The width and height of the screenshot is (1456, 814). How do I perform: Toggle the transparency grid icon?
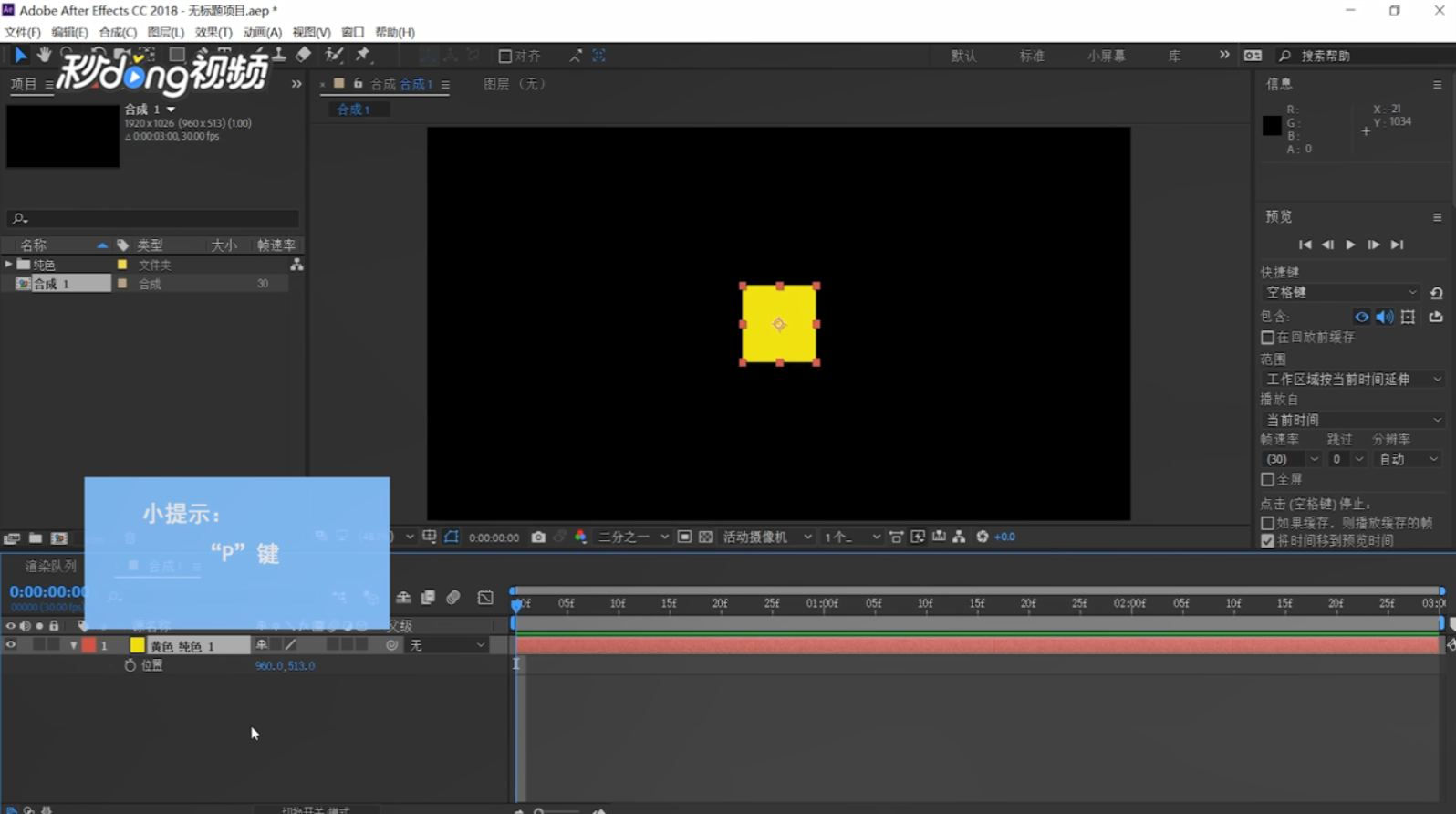[x=706, y=537]
